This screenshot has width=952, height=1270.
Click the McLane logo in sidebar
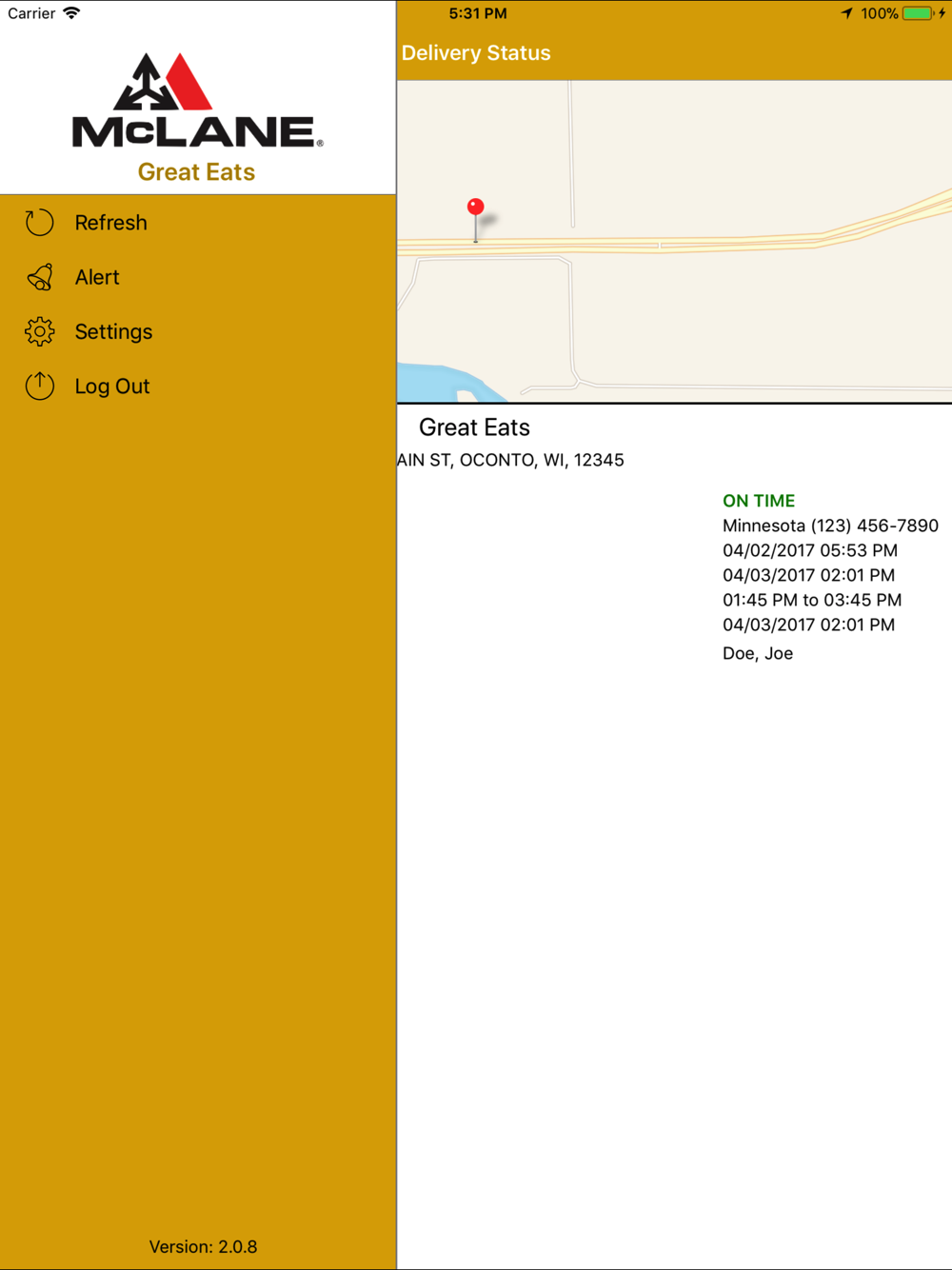point(197,100)
